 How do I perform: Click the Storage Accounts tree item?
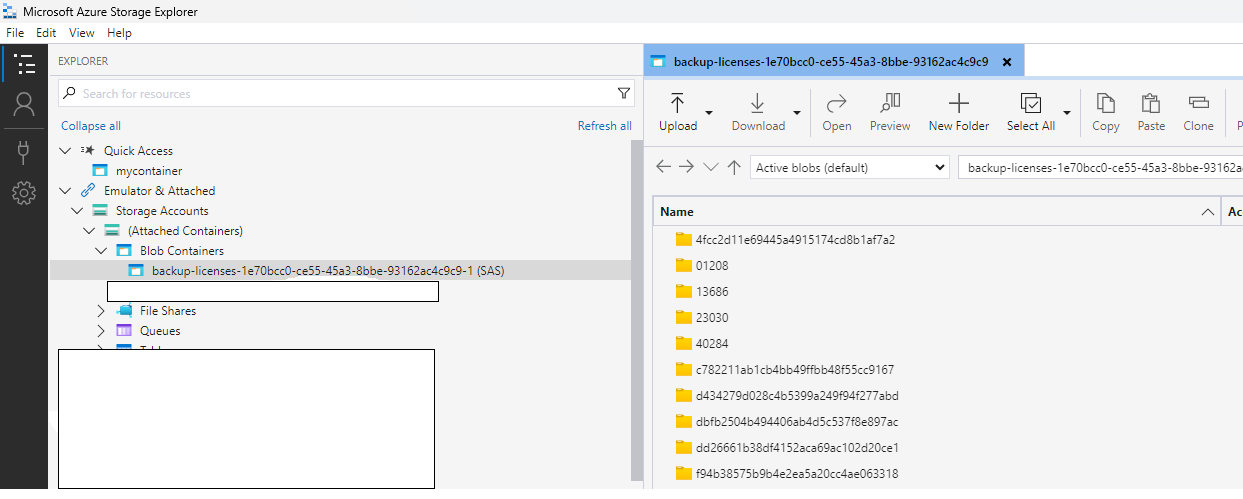[x=162, y=211]
